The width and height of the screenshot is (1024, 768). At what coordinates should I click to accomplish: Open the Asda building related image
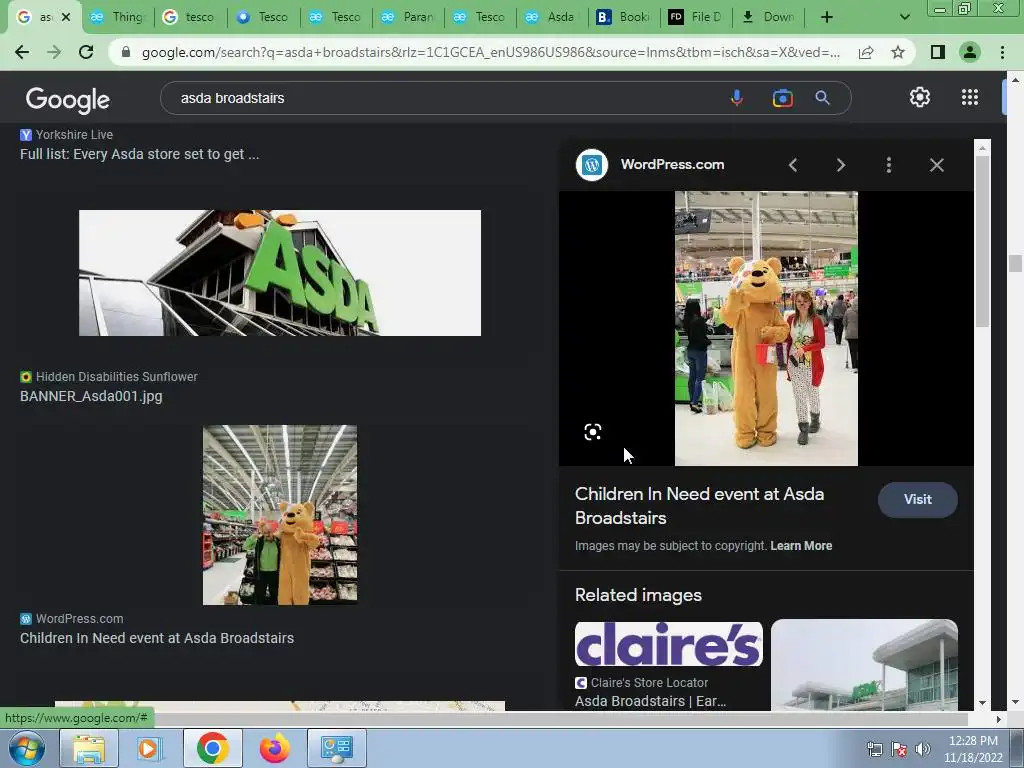865,664
